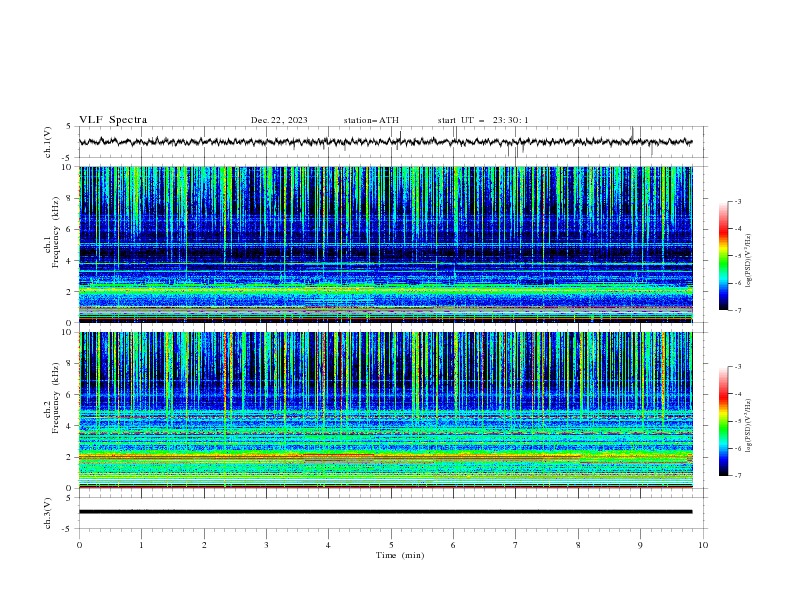Click time axis tick label "4"
Viewport: 792px width, 612px height.
[x=328, y=545]
